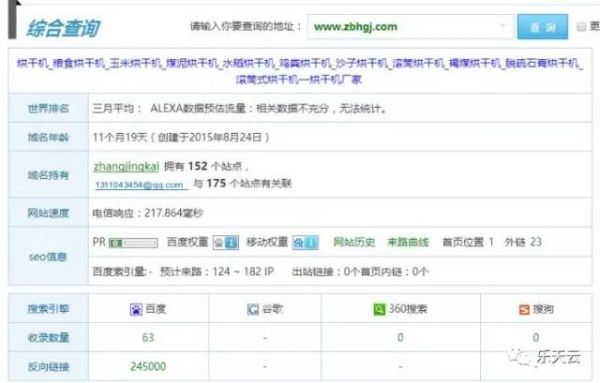
Task: Open the 1311043454@qq.com email link
Action: [x=141, y=185]
